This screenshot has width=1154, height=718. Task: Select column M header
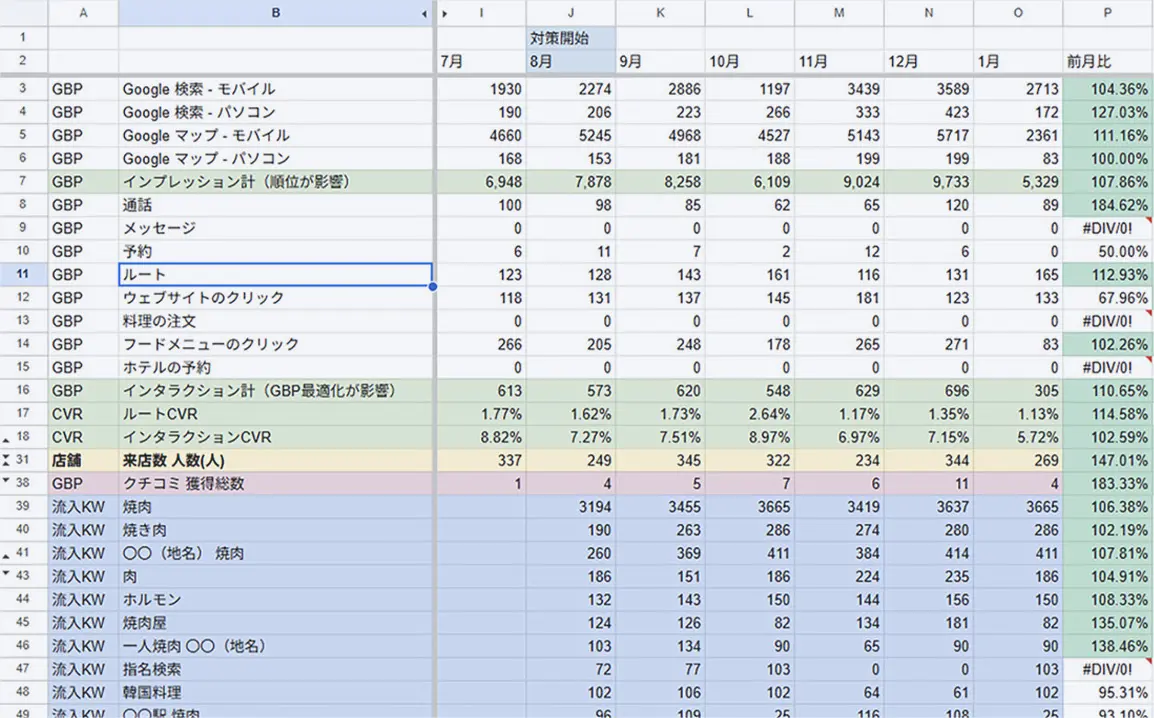839,13
